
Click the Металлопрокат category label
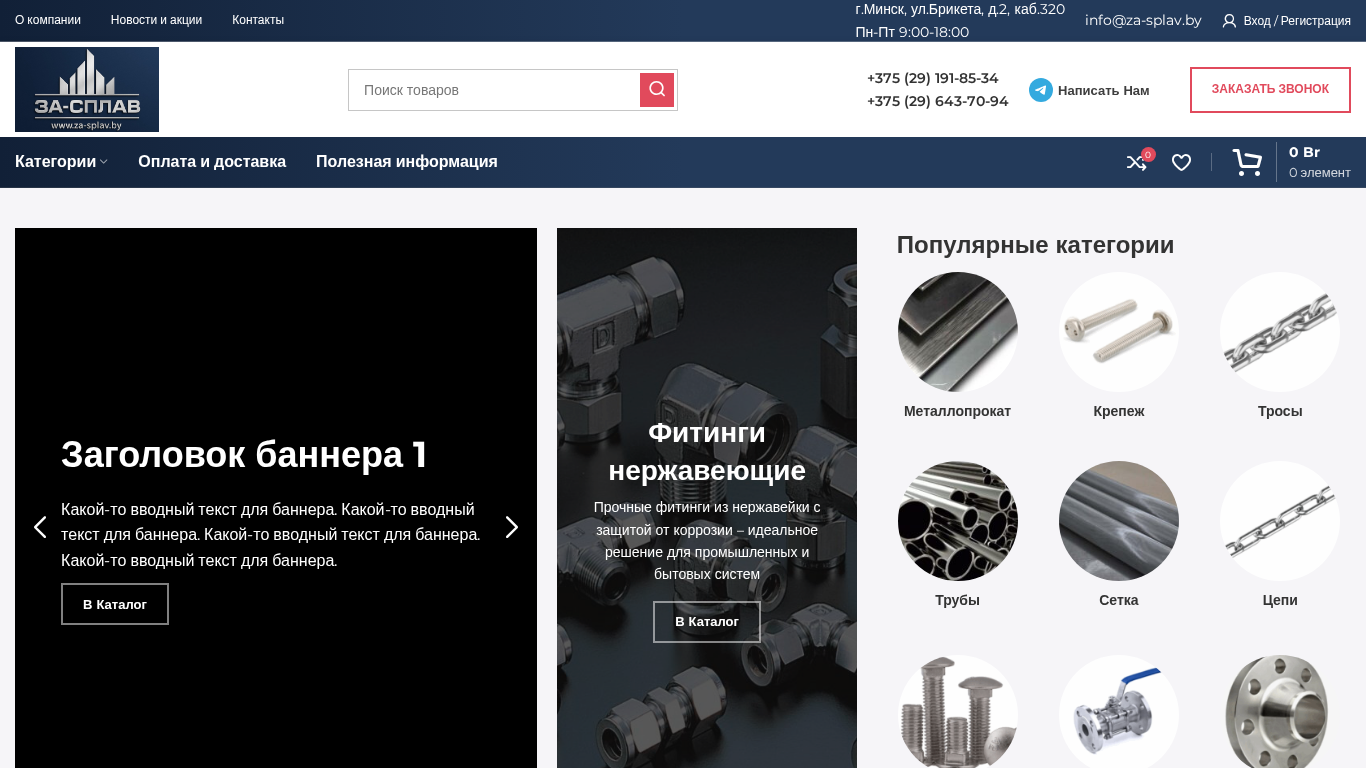tap(958, 411)
